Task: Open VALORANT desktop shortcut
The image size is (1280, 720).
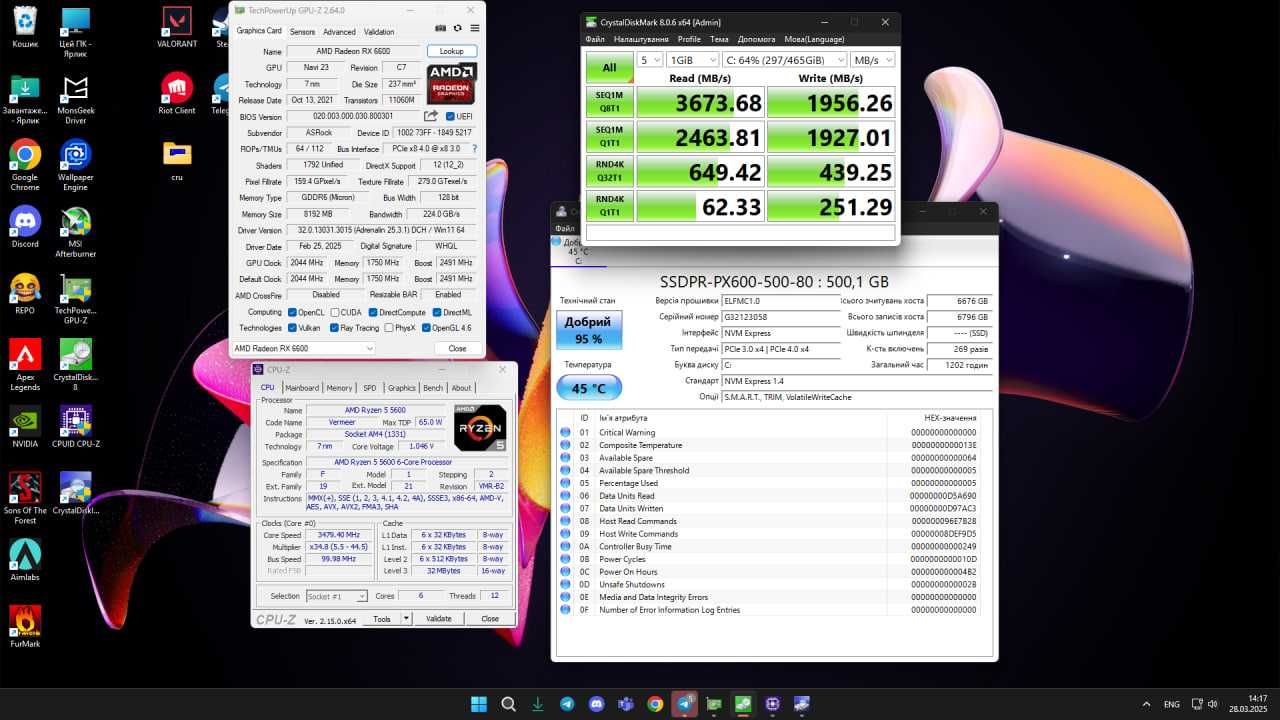Action: tap(177, 29)
